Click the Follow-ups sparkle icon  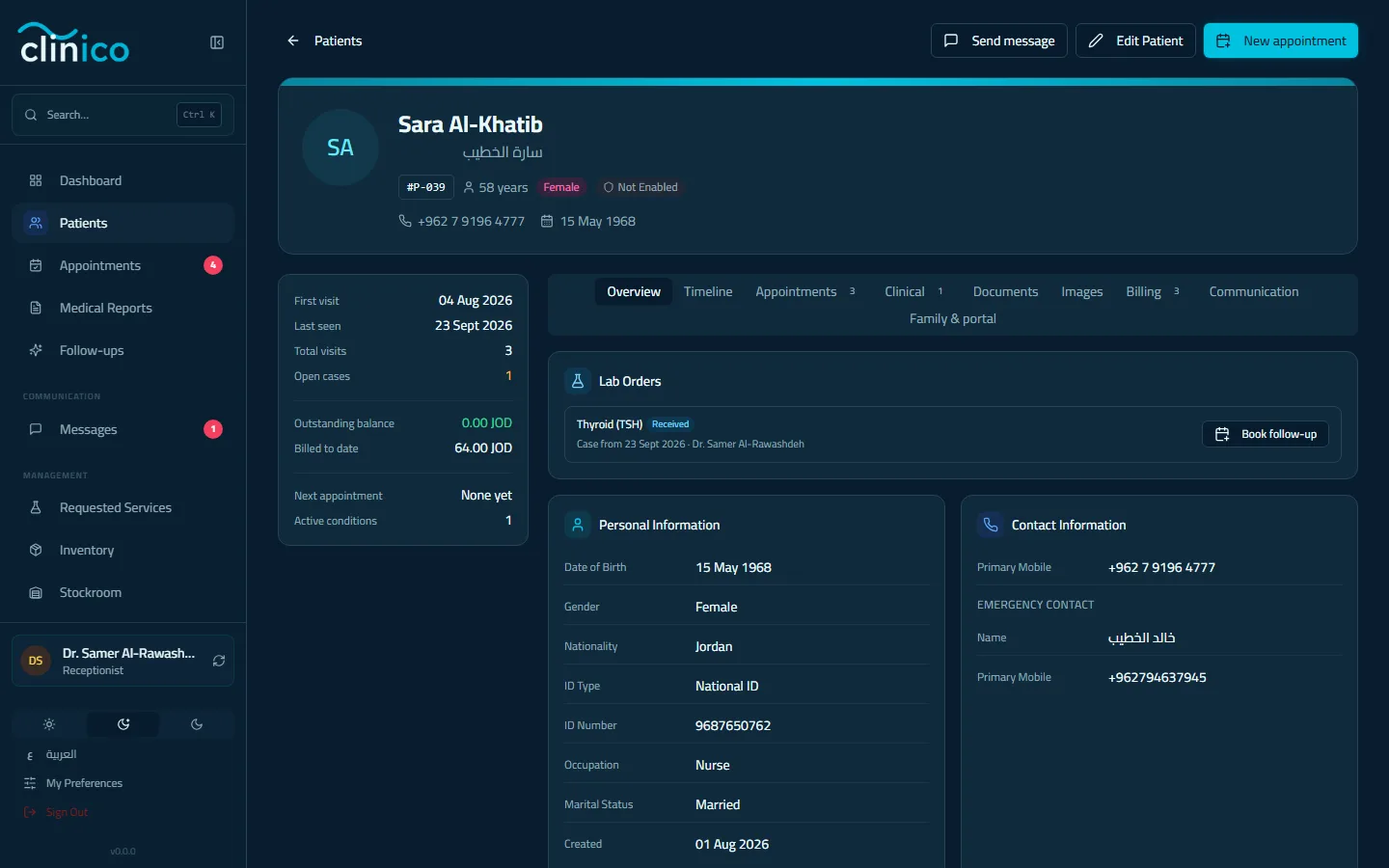tap(36, 350)
